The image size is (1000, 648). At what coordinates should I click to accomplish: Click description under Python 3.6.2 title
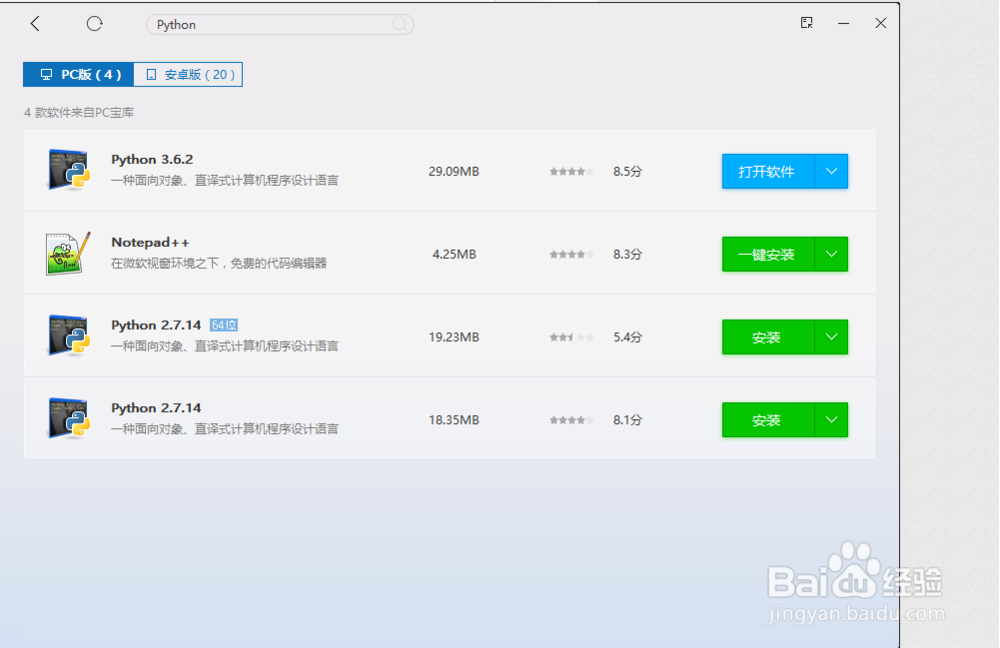tap(224, 180)
